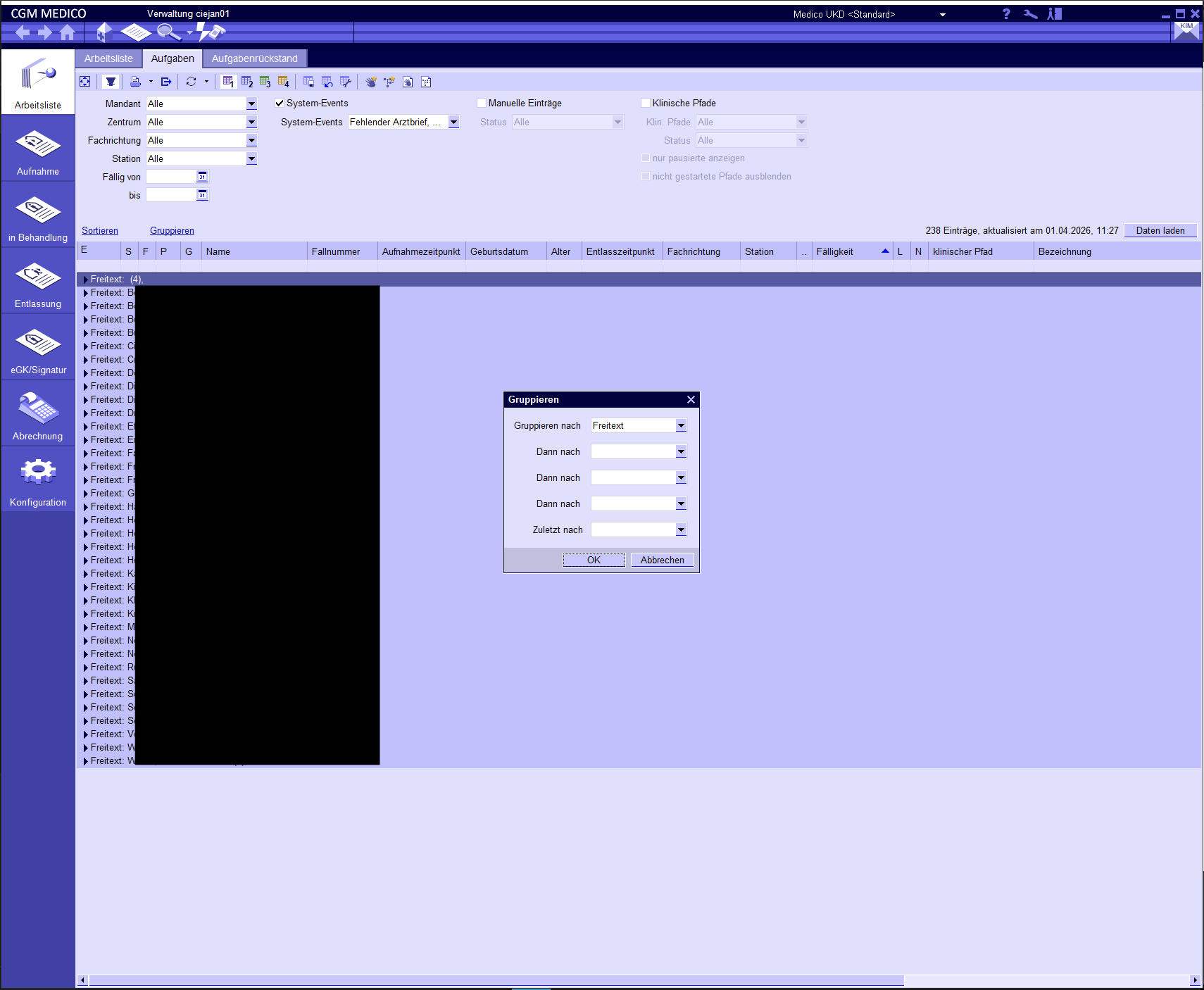Select table layout 3 icon
The image size is (1204, 990).
coord(265,82)
